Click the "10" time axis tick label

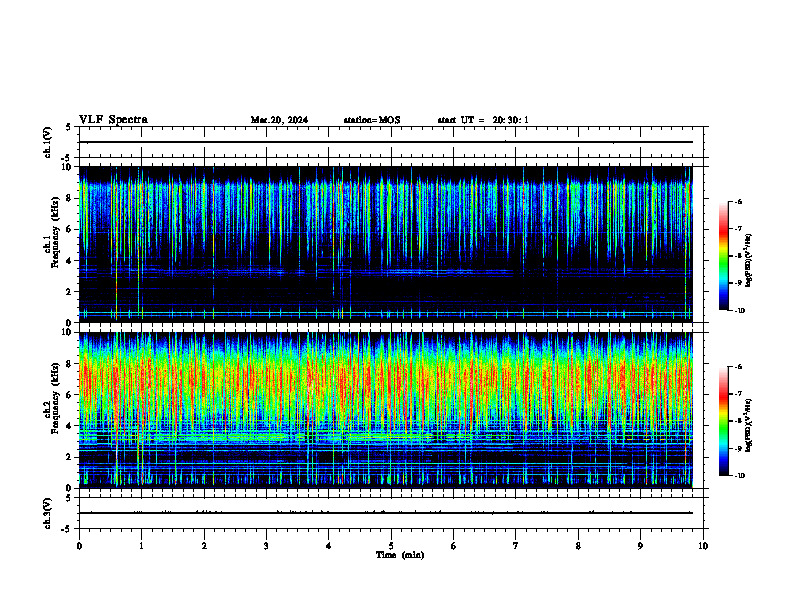(703, 546)
